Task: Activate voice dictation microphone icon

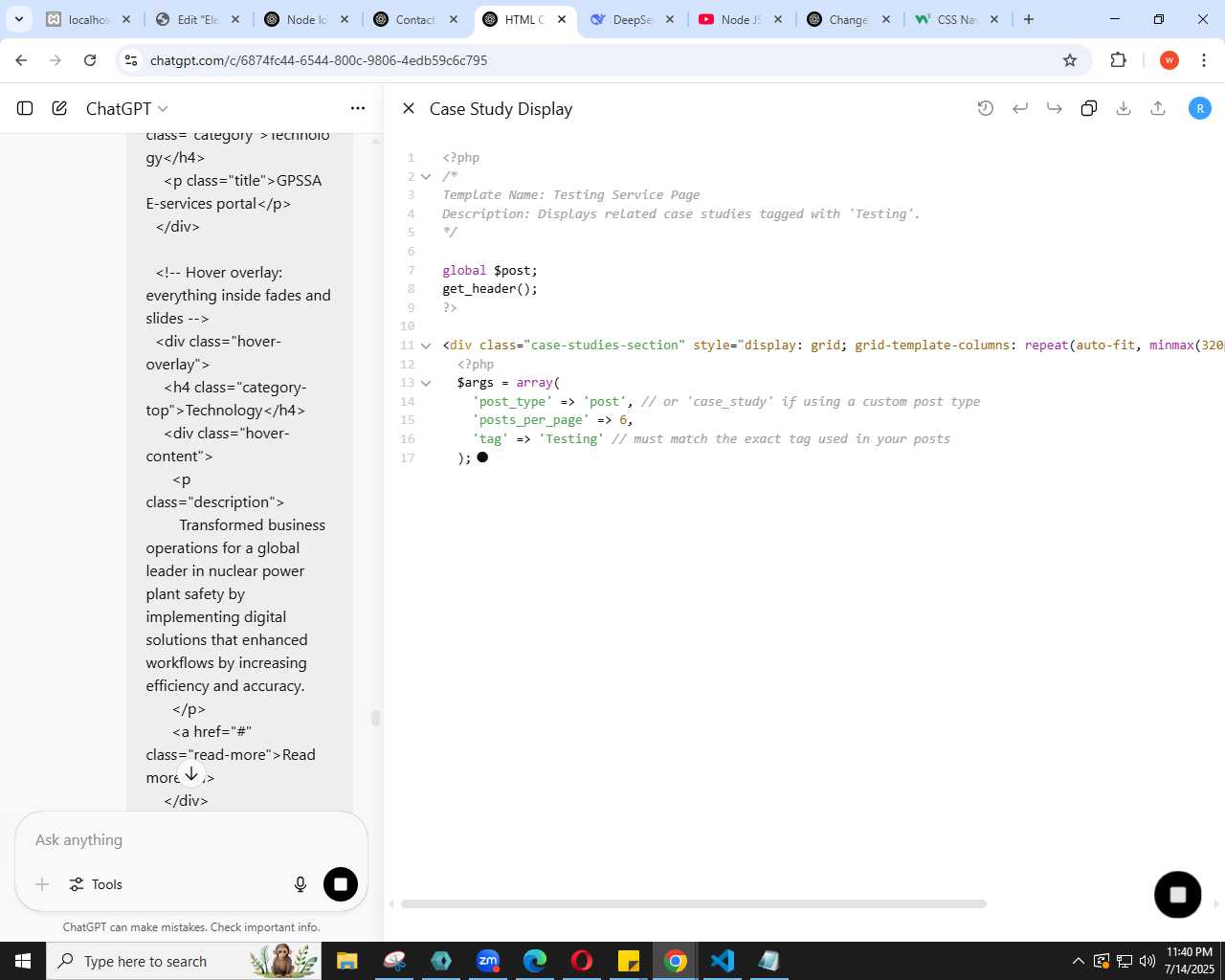Action: [x=301, y=884]
